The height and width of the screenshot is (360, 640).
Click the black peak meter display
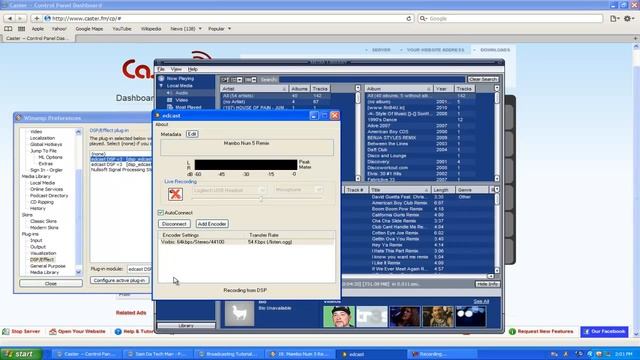[246, 164]
